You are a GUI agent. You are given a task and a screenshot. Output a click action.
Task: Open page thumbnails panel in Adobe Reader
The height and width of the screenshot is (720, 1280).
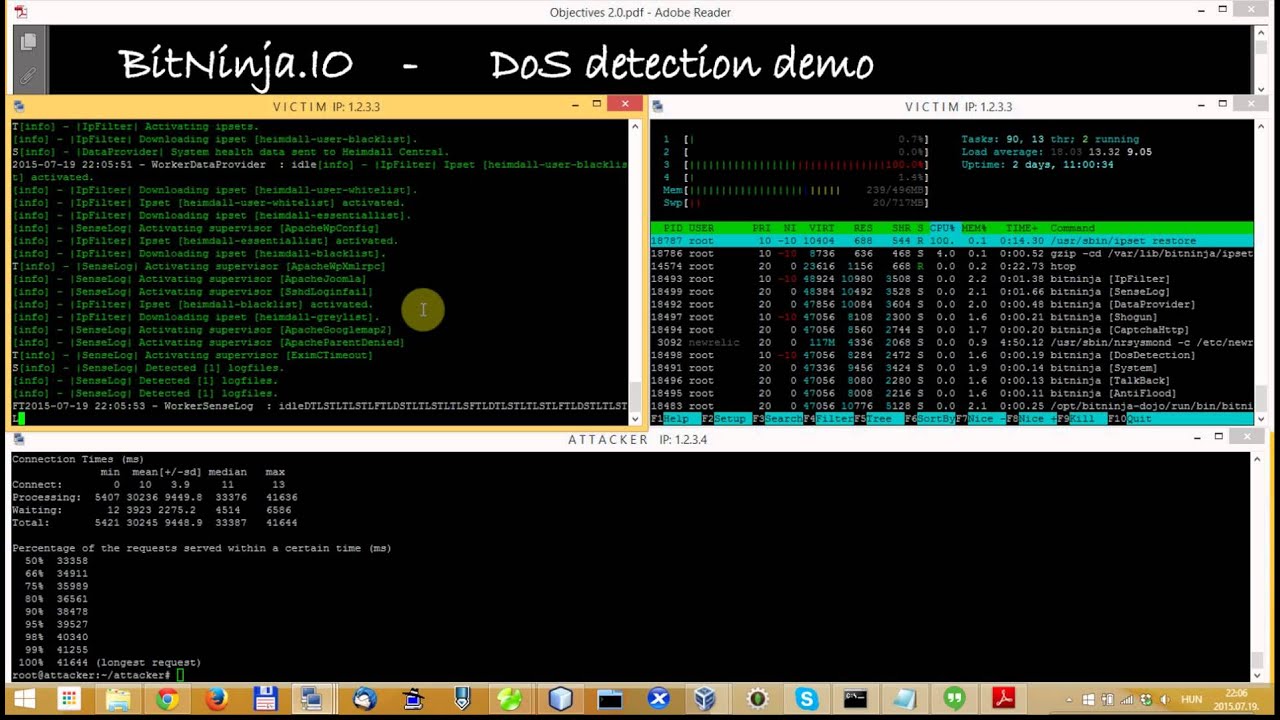point(28,42)
